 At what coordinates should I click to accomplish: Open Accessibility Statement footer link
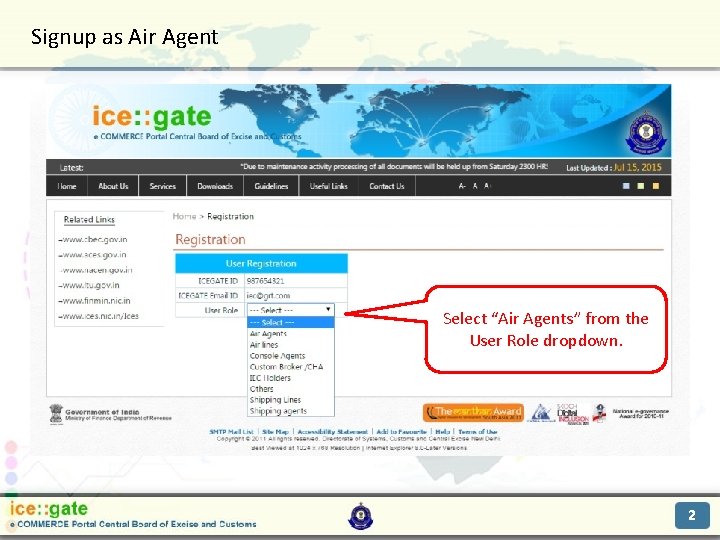pos(332,432)
